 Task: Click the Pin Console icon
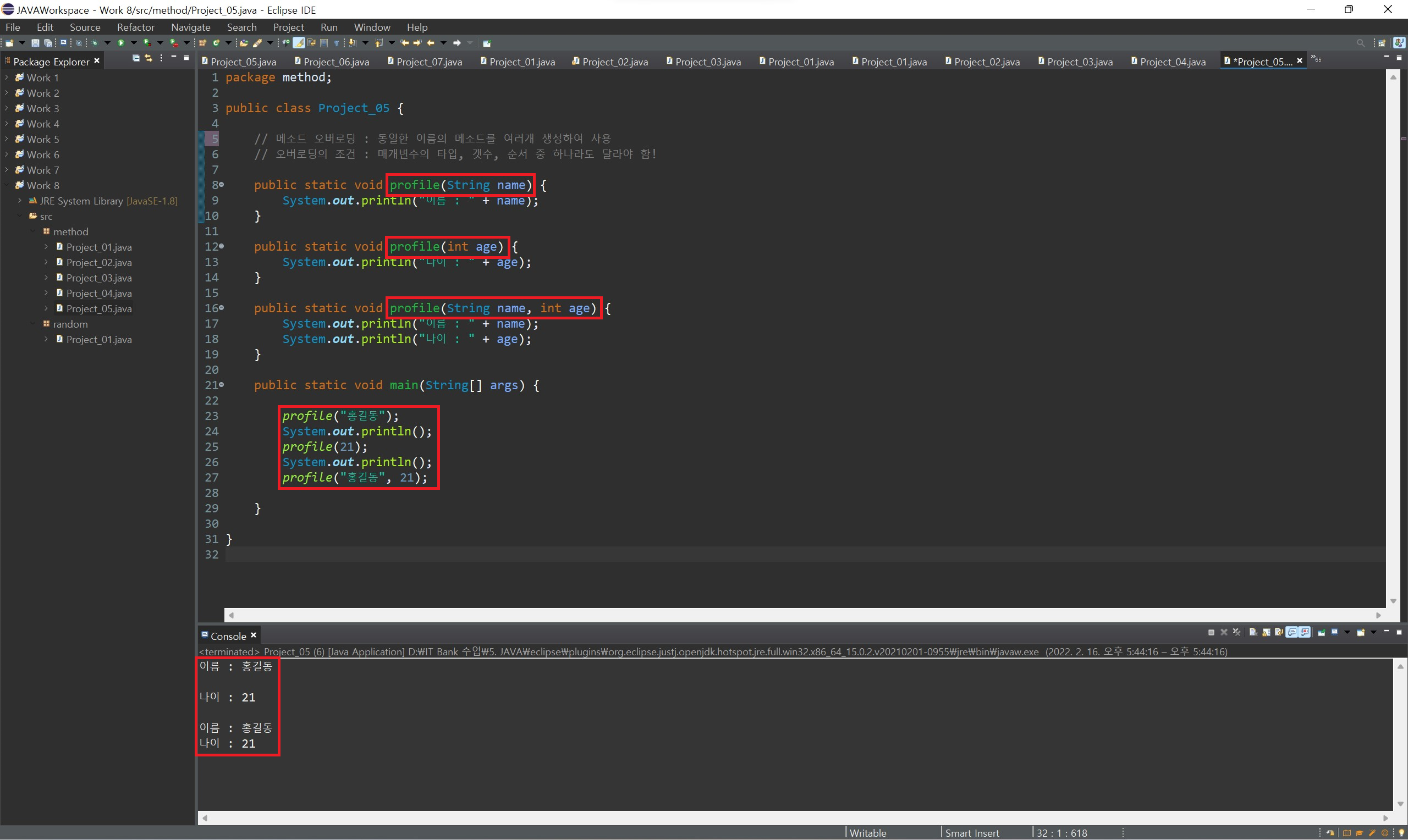coord(1322,633)
